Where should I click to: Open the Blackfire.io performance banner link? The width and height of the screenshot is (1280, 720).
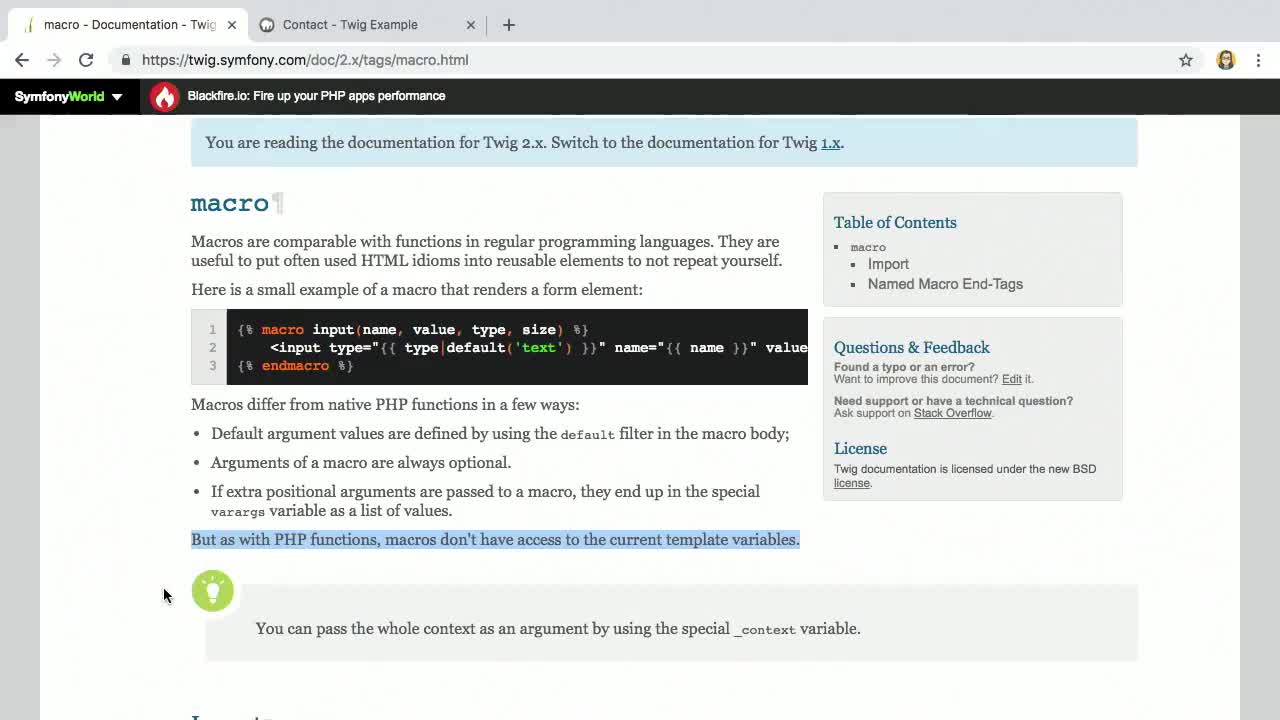click(x=316, y=96)
